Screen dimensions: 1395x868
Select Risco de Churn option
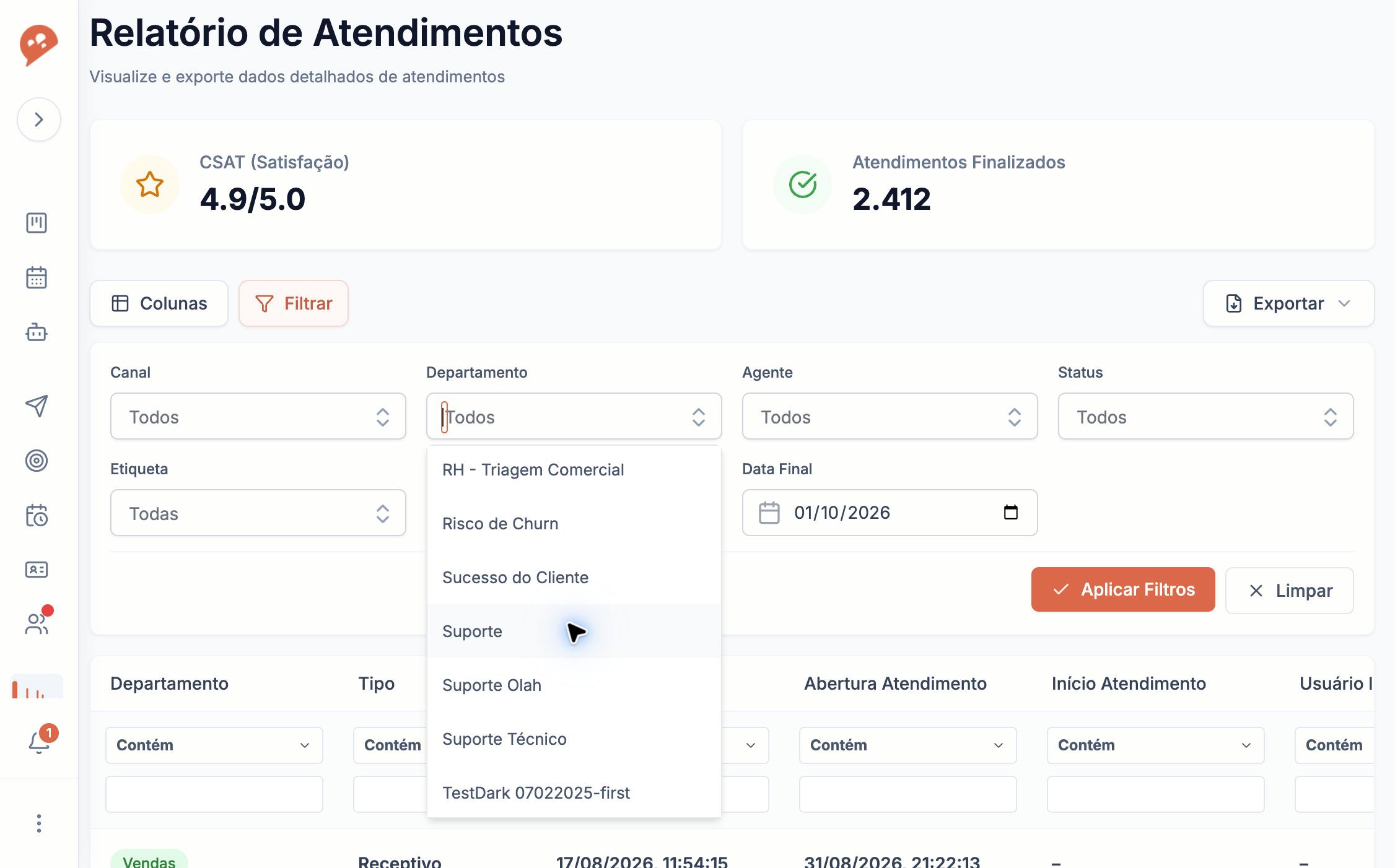tap(574, 524)
